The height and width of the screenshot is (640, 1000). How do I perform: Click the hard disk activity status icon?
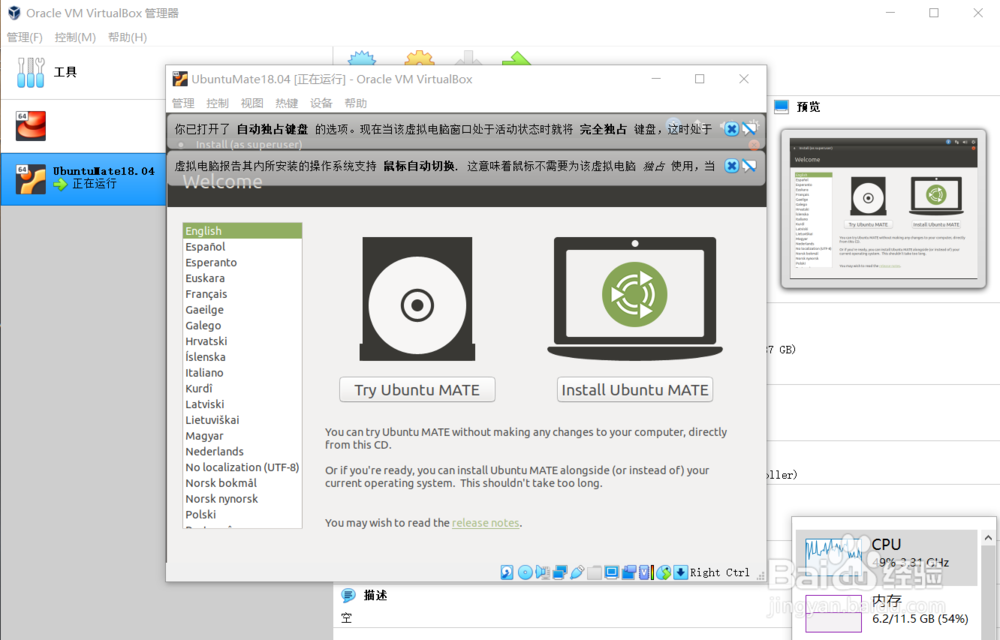click(507, 572)
